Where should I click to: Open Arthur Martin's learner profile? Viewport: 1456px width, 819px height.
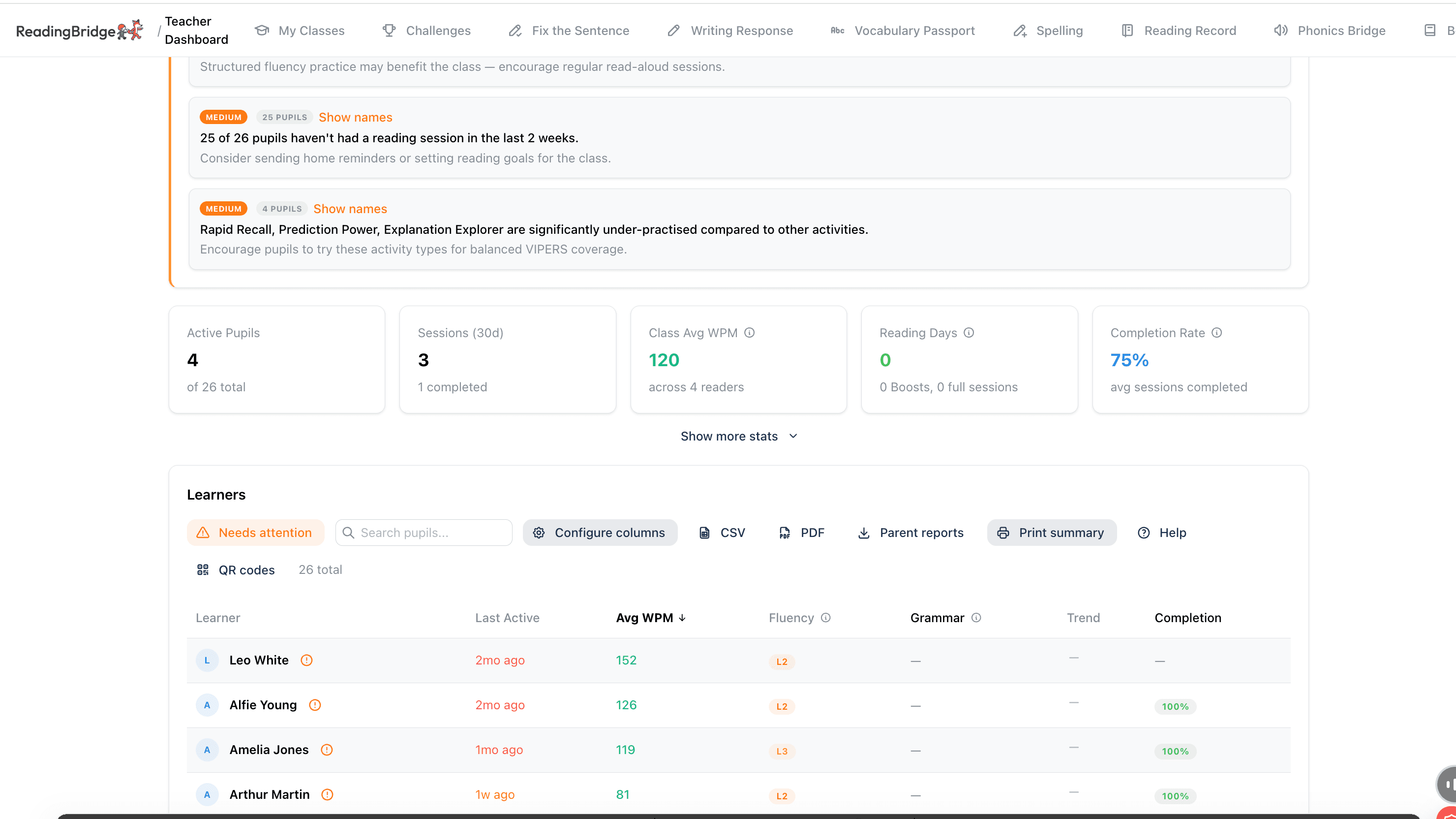270,794
